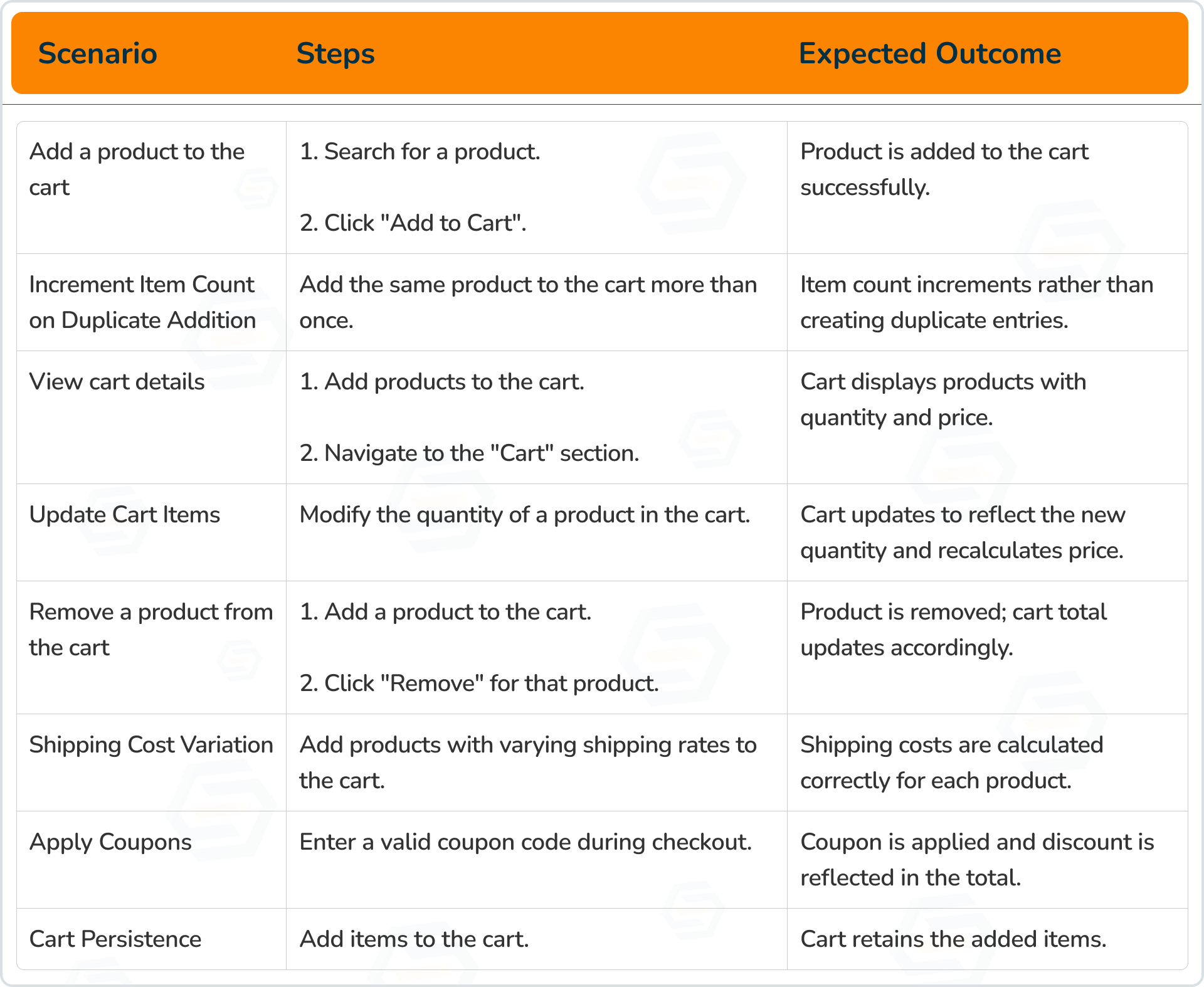Click the Expected Outcome column header

pyautogui.click(x=930, y=53)
